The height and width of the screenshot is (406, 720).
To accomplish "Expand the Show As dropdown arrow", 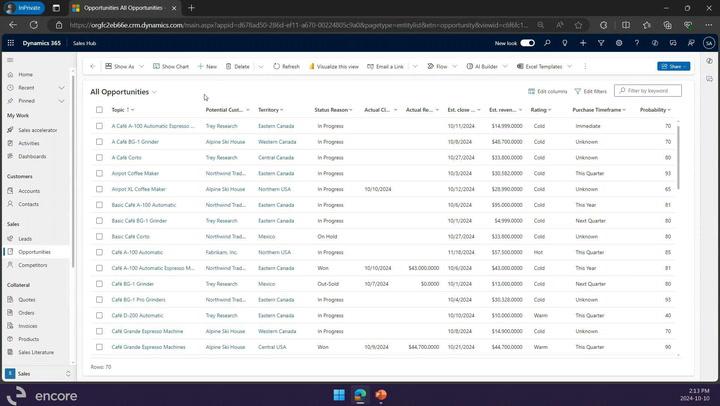I will coord(141,66).
